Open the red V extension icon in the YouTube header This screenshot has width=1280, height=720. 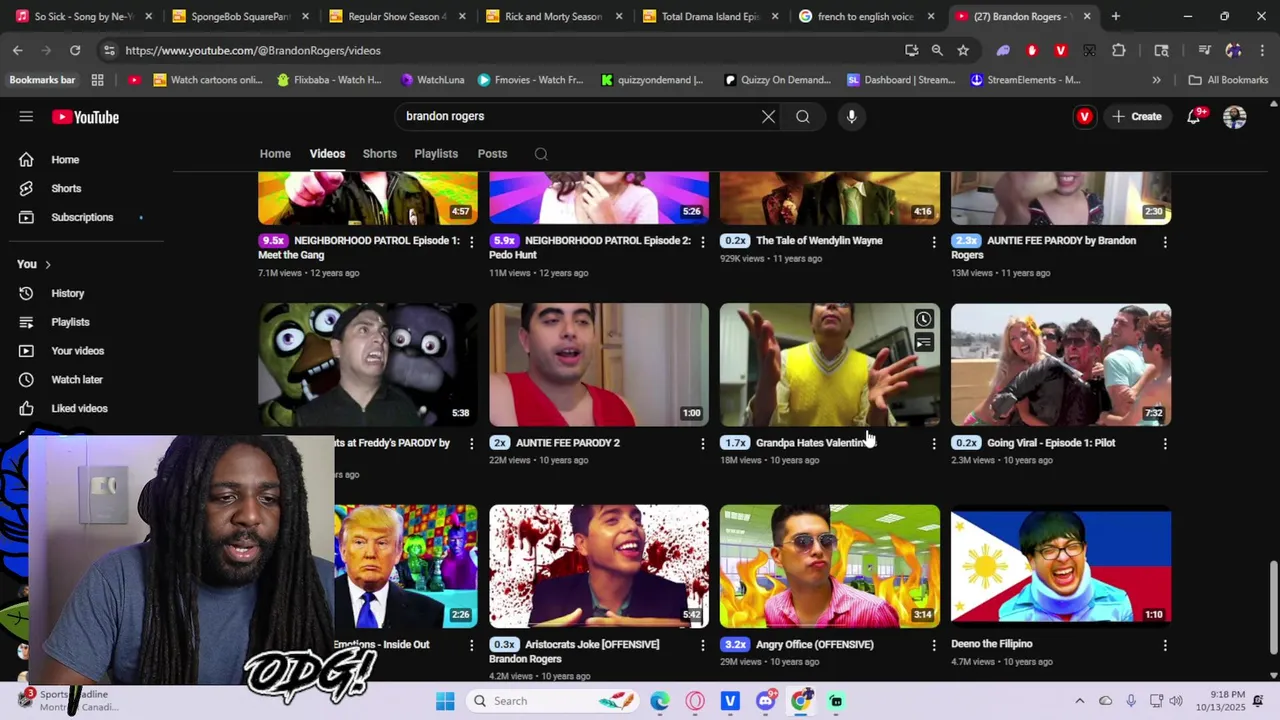1085,117
